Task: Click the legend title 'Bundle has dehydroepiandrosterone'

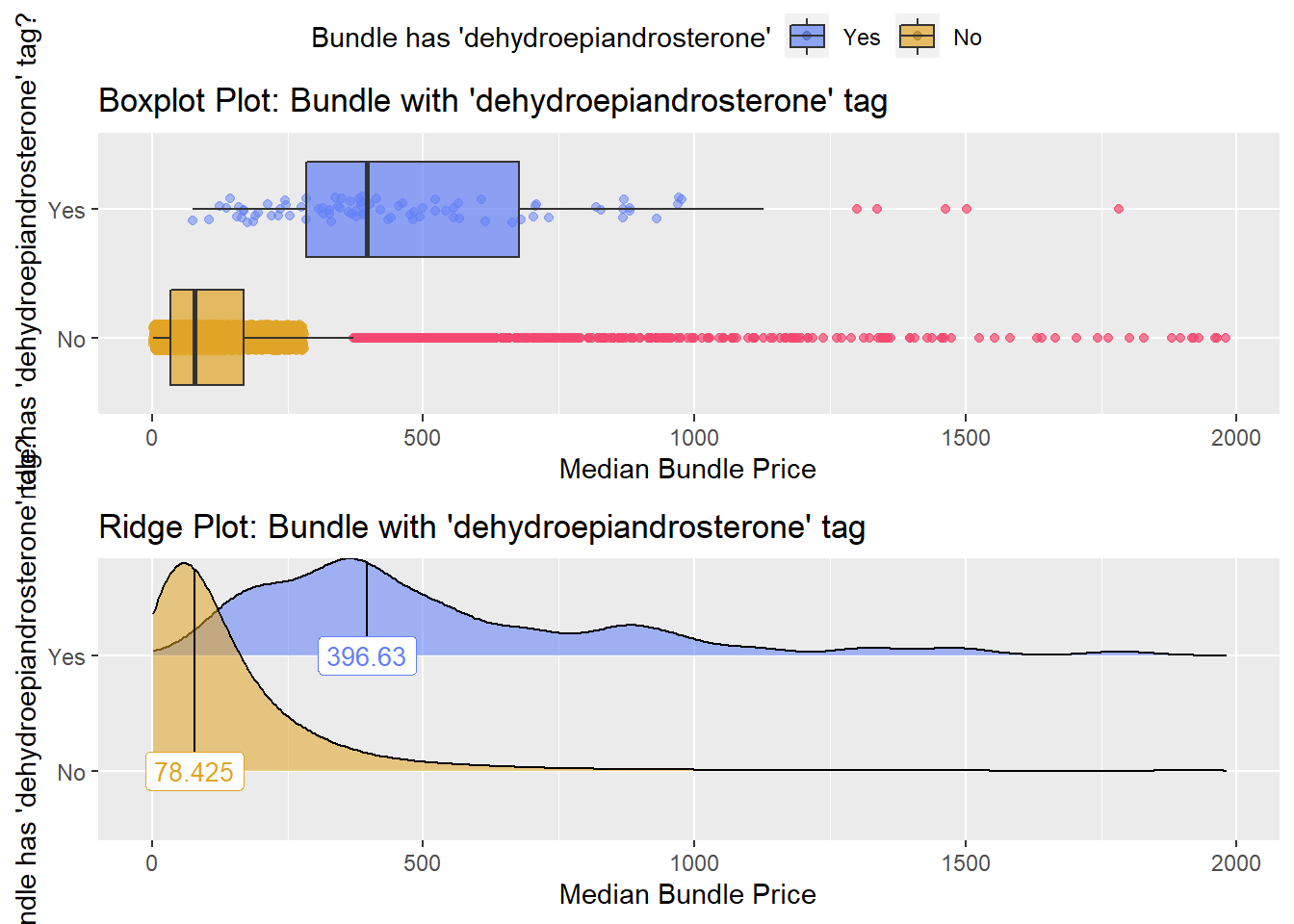Action: pyautogui.click(x=540, y=38)
